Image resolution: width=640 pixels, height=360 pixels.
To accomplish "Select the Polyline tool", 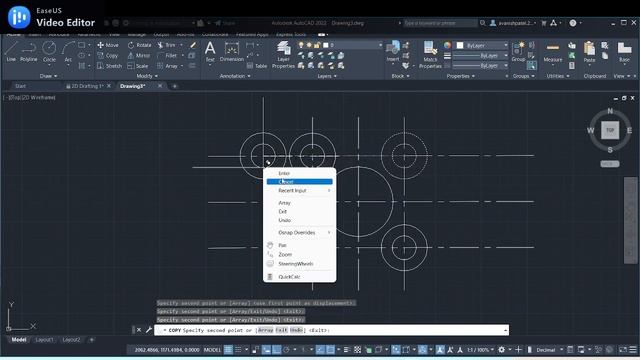I will pyautogui.click(x=29, y=51).
